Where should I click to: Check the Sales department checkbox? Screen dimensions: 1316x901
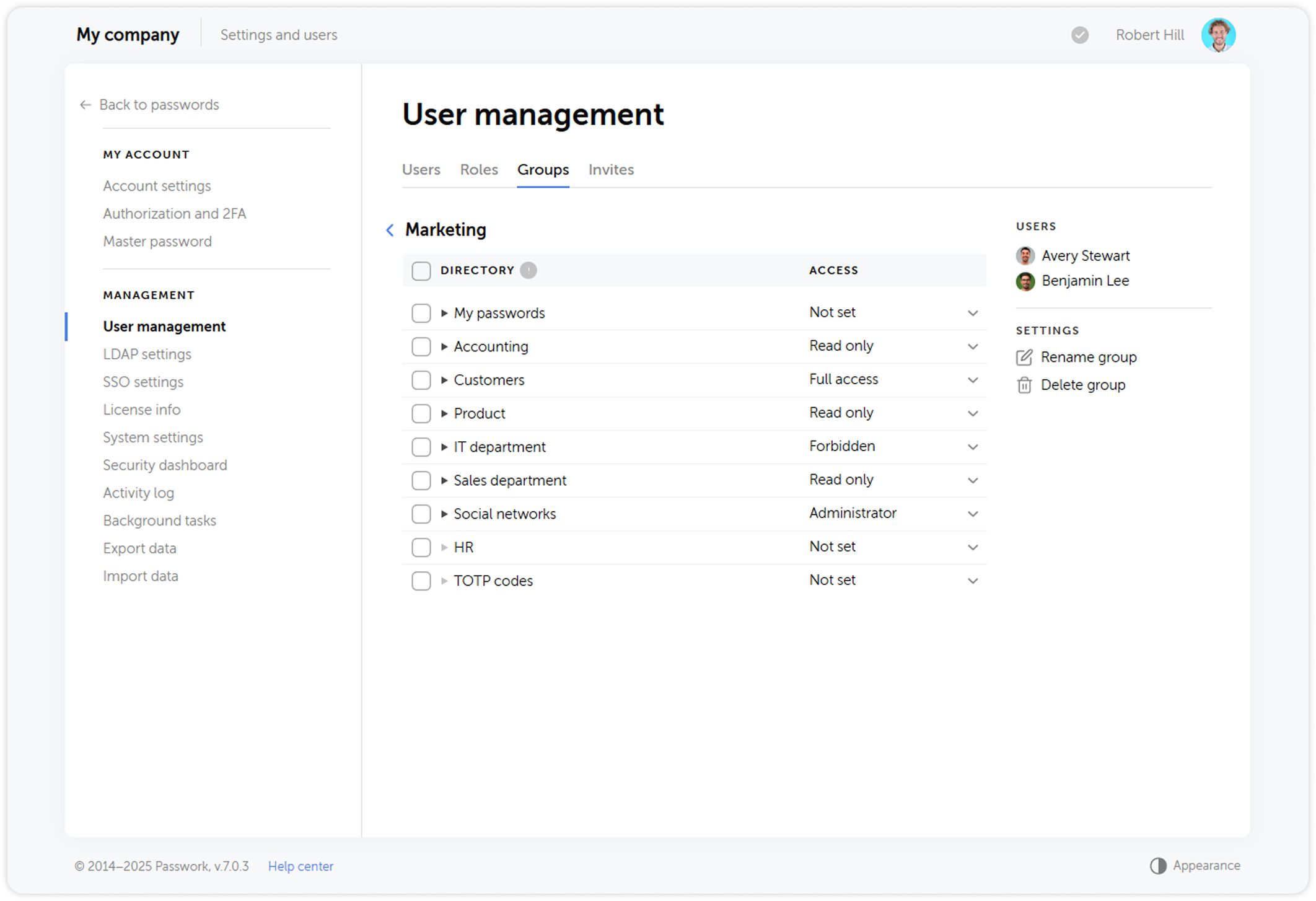click(421, 480)
